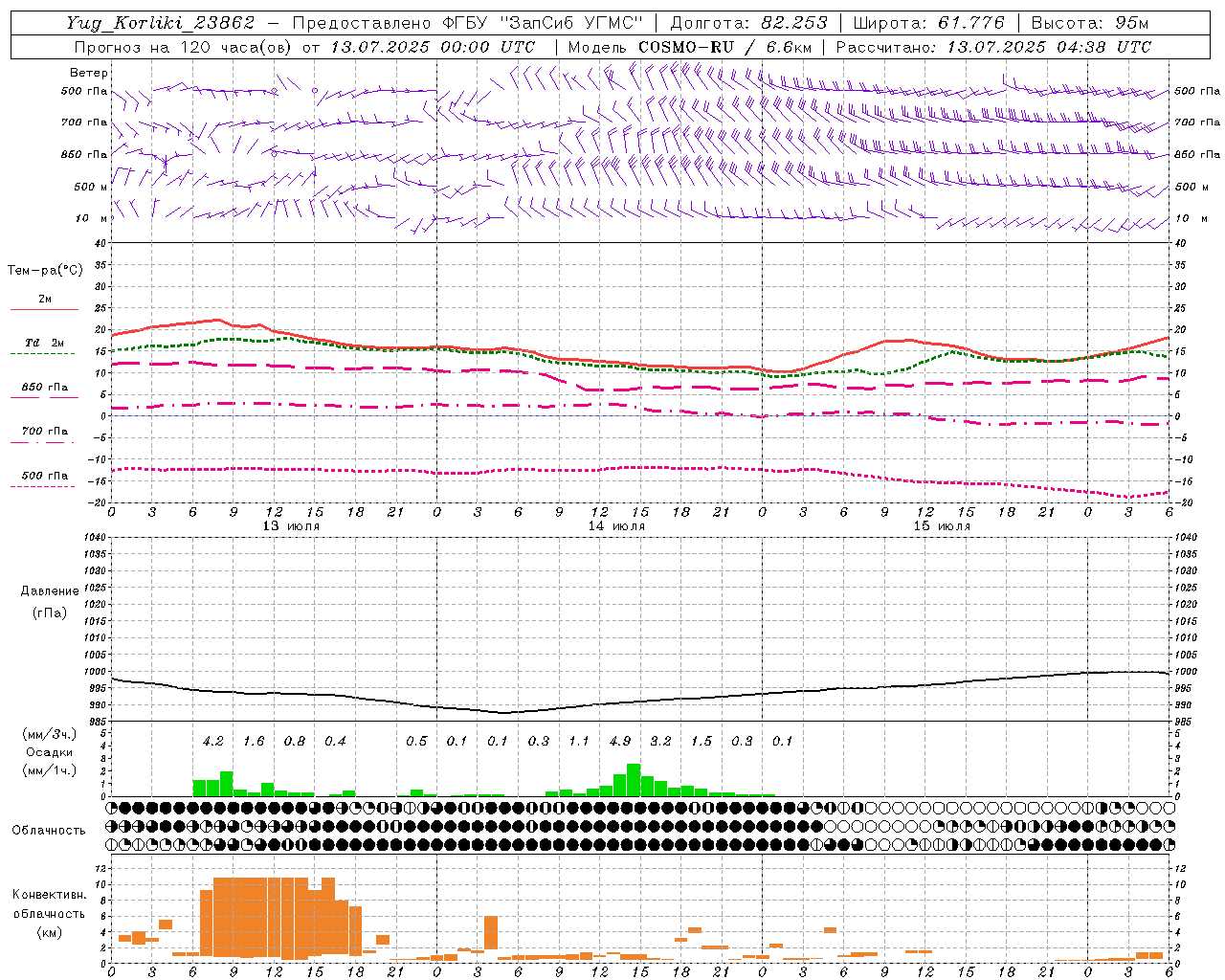Viewport: 1225px width, 980px height.
Task: Click the 4.2 precipitation total value
Action: tap(212, 741)
